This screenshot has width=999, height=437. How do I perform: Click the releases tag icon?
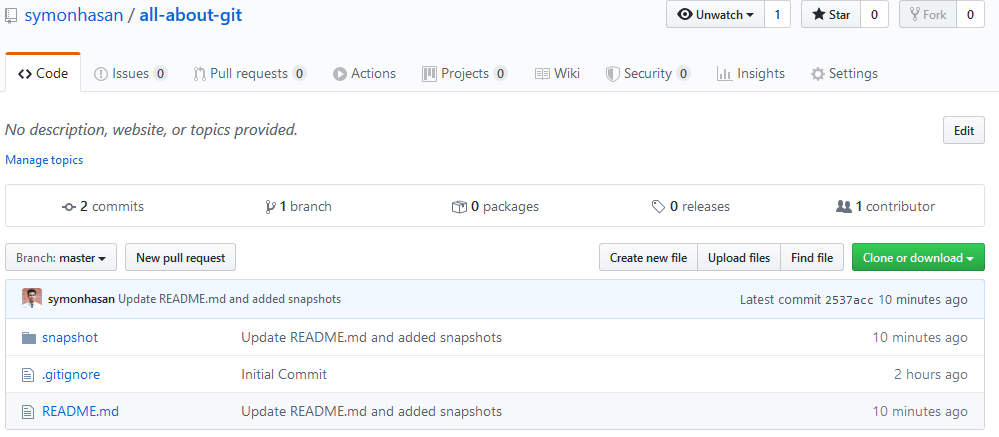pos(658,207)
